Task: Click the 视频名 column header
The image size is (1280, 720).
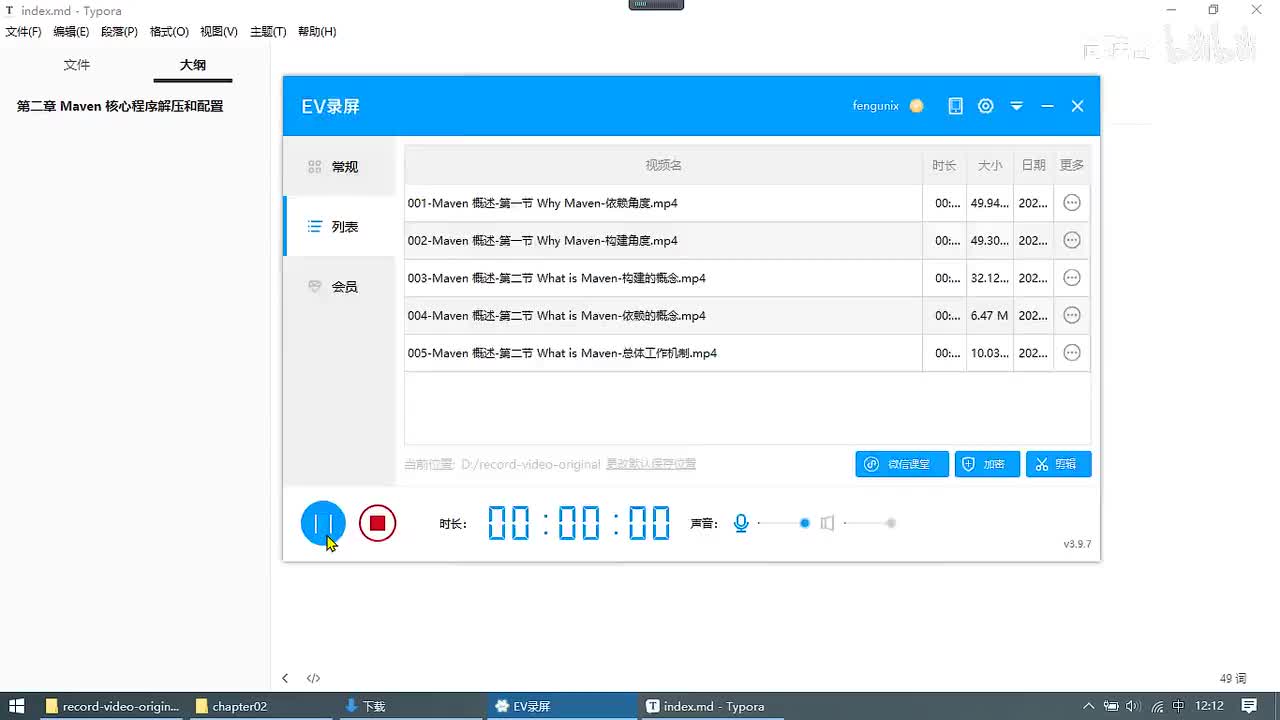Action: (663, 165)
